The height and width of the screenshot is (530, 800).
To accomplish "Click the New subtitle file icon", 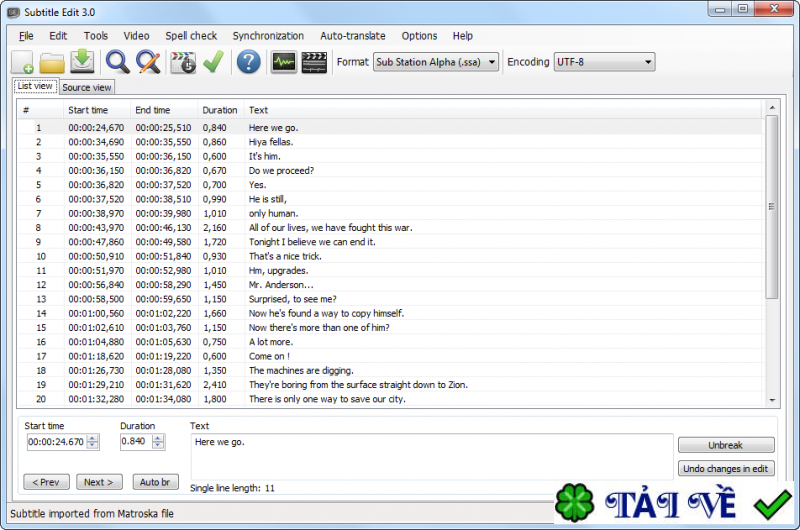I will 22,62.
